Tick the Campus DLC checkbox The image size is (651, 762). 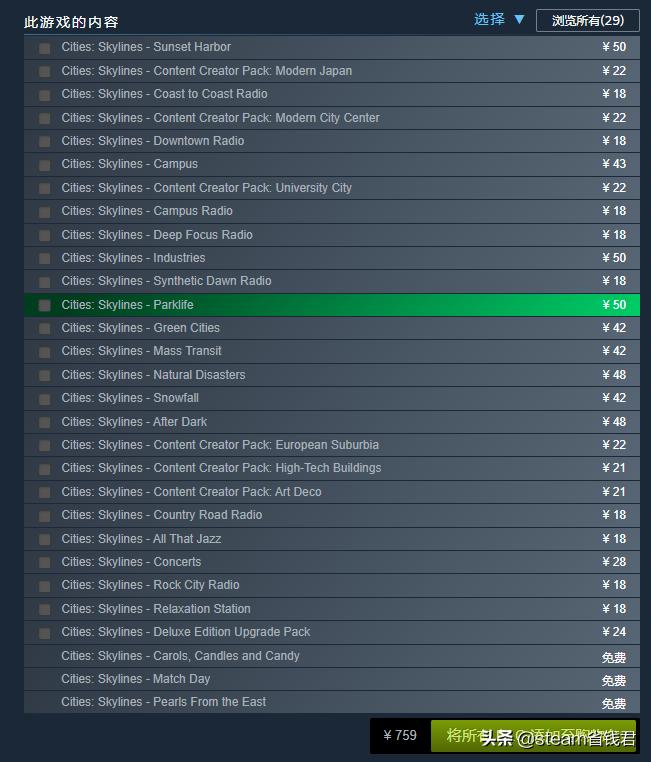click(x=44, y=165)
